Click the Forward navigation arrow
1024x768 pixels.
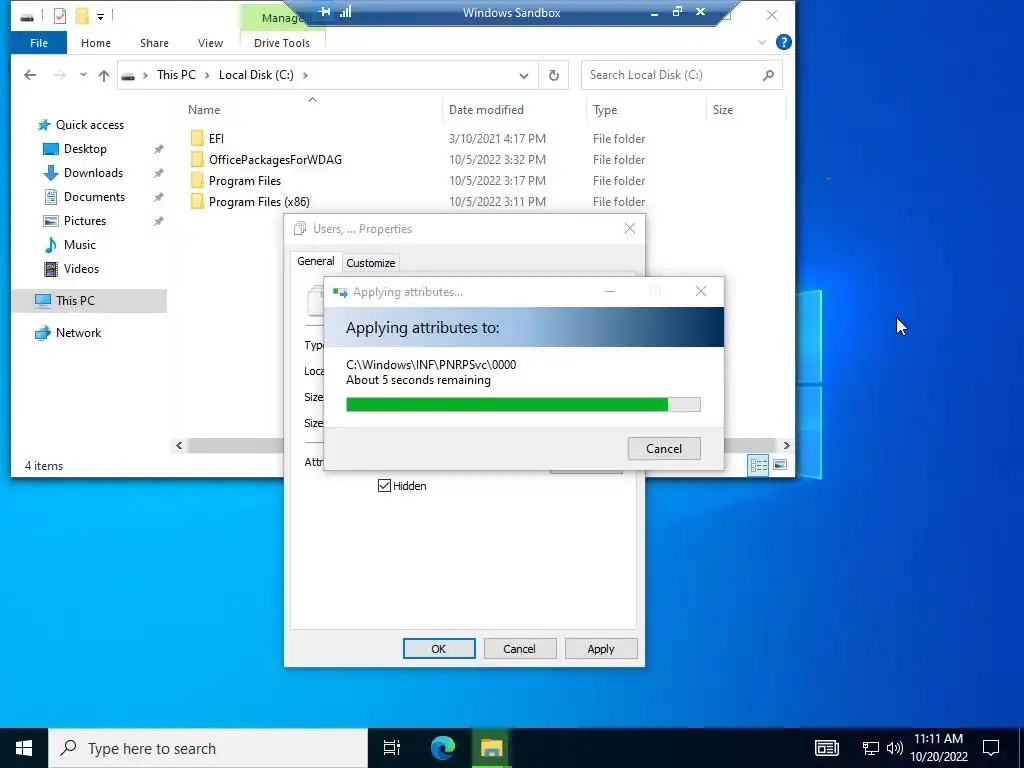click(59, 75)
